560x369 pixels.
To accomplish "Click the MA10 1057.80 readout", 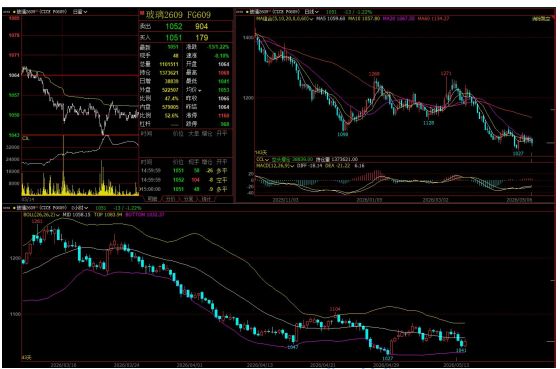I will (364, 19).
